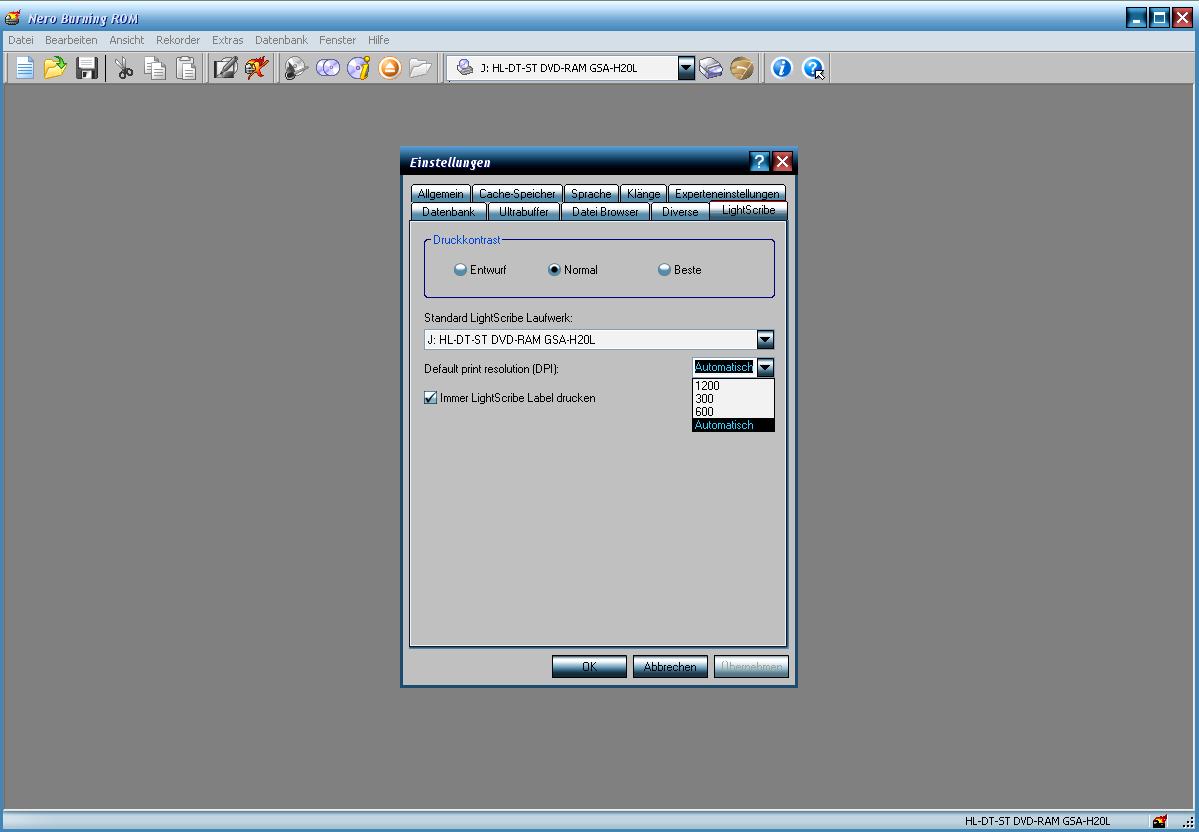Open the Fenster menu

[337, 40]
